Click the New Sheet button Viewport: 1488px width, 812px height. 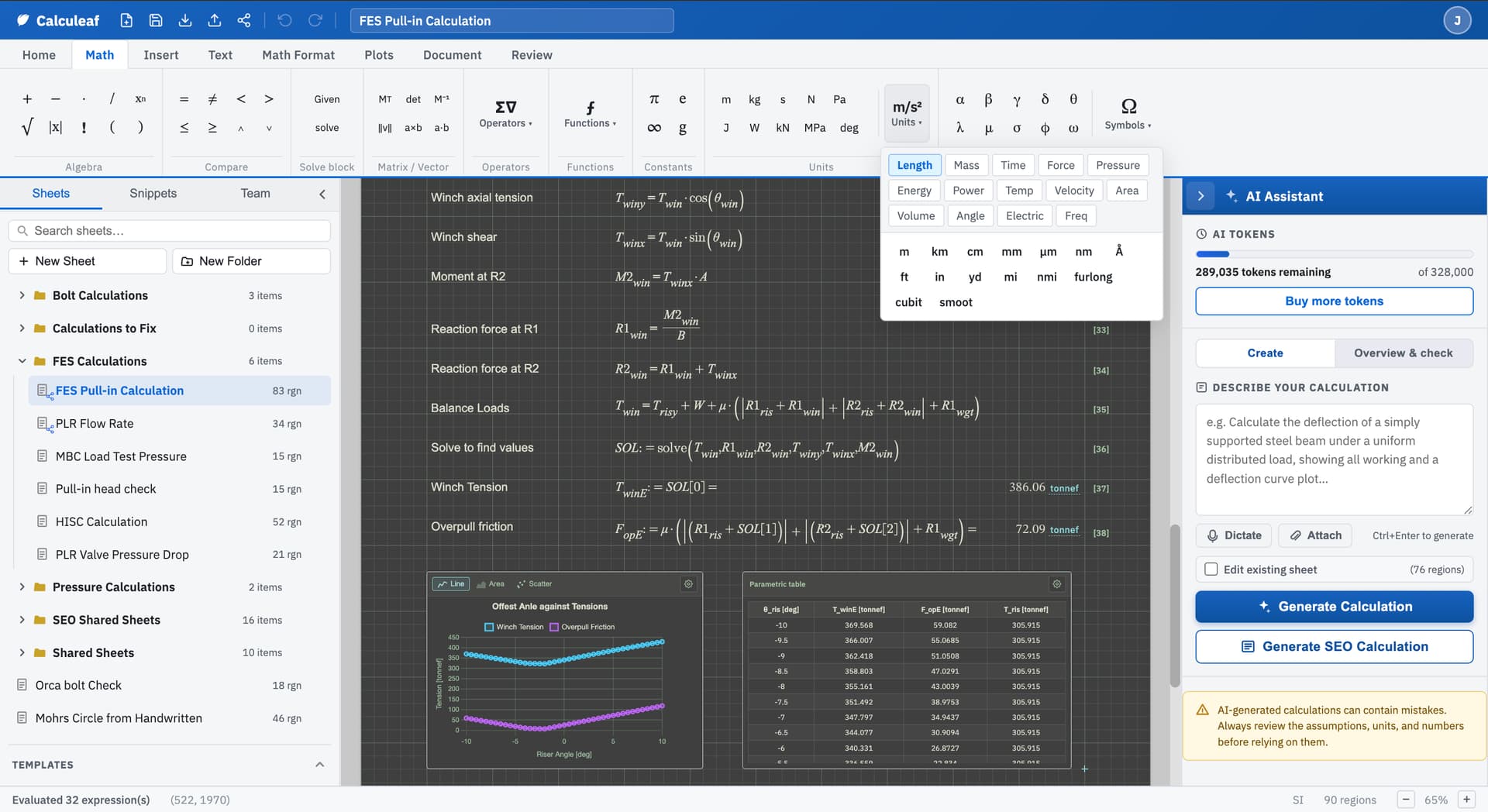(x=88, y=261)
